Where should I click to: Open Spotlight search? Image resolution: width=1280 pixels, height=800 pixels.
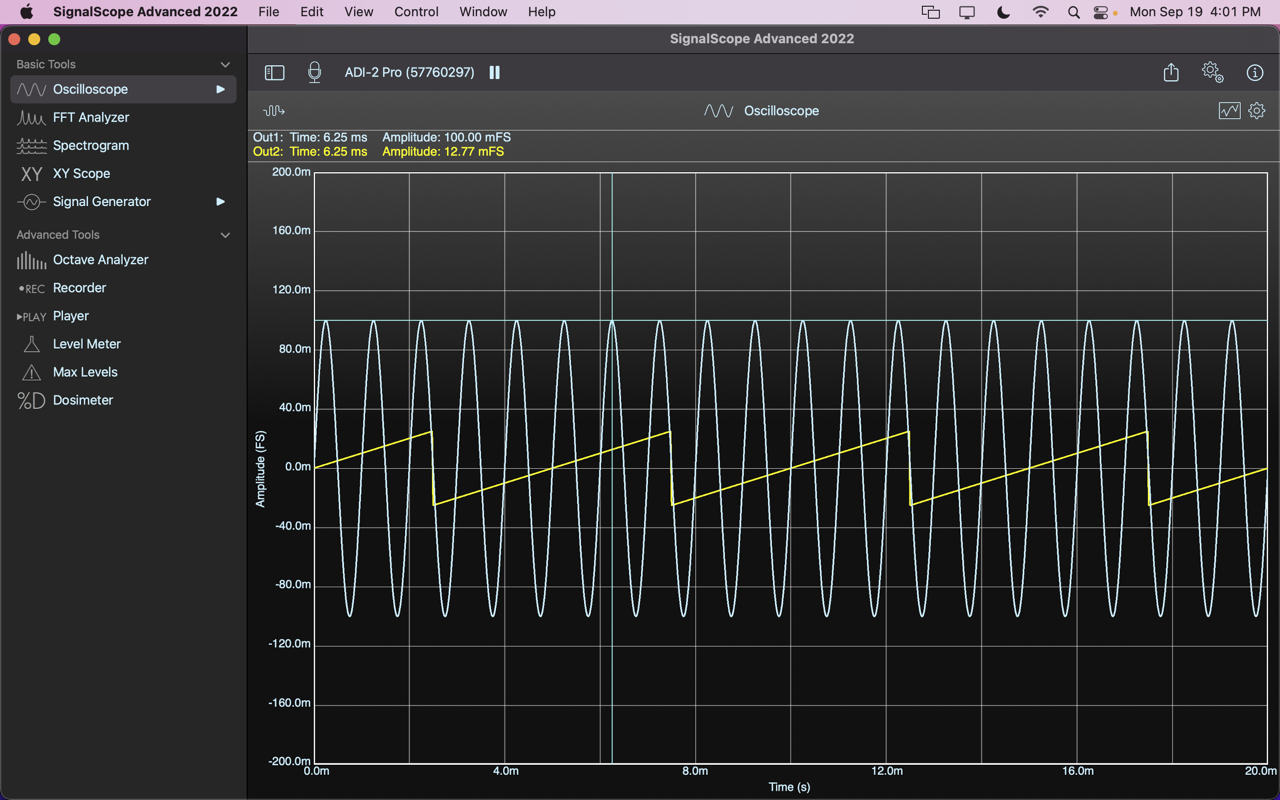(x=1073, y=12)
